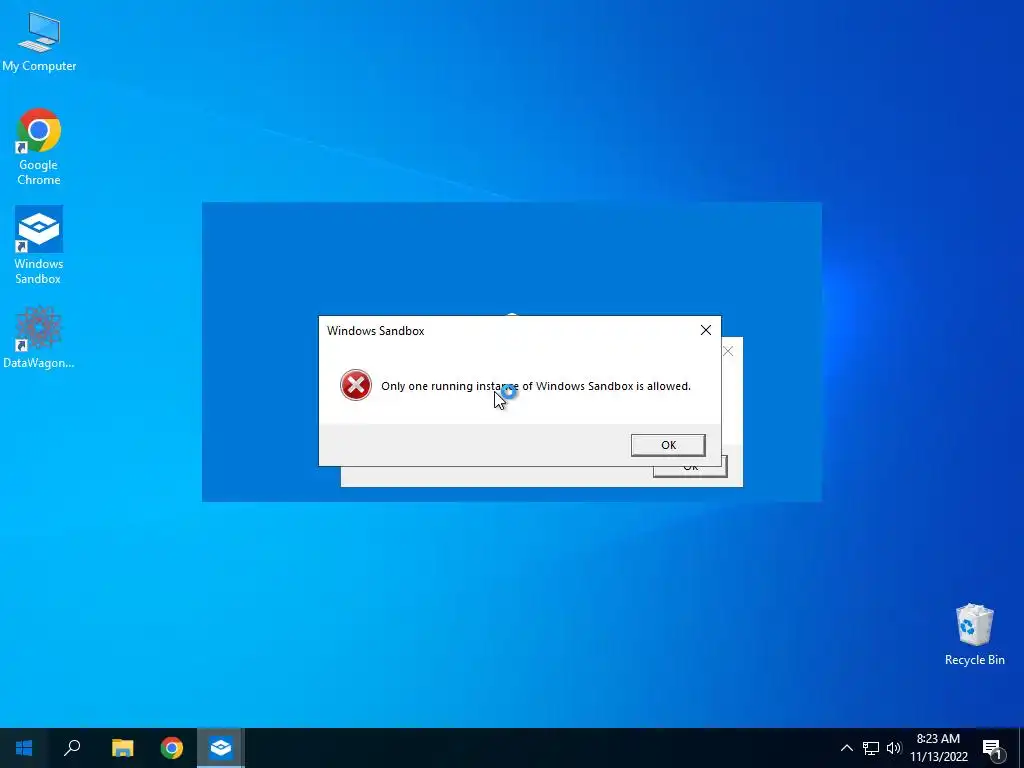Open taskbar search magnifier
Image resolution: width=1024 pixels, height=768 pixels.
pos(72,748)
